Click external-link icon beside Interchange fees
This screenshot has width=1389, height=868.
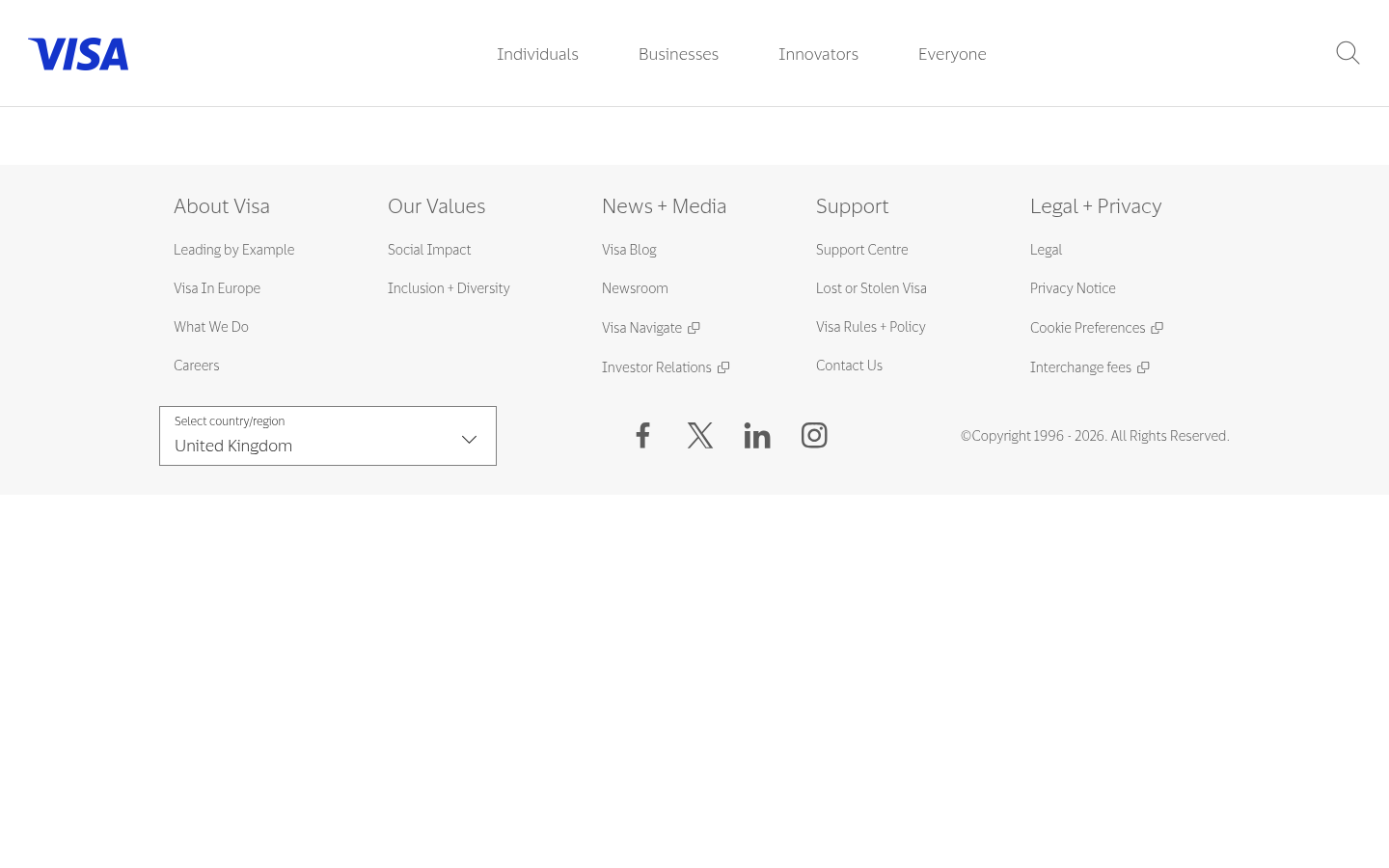pos(1143,367)
